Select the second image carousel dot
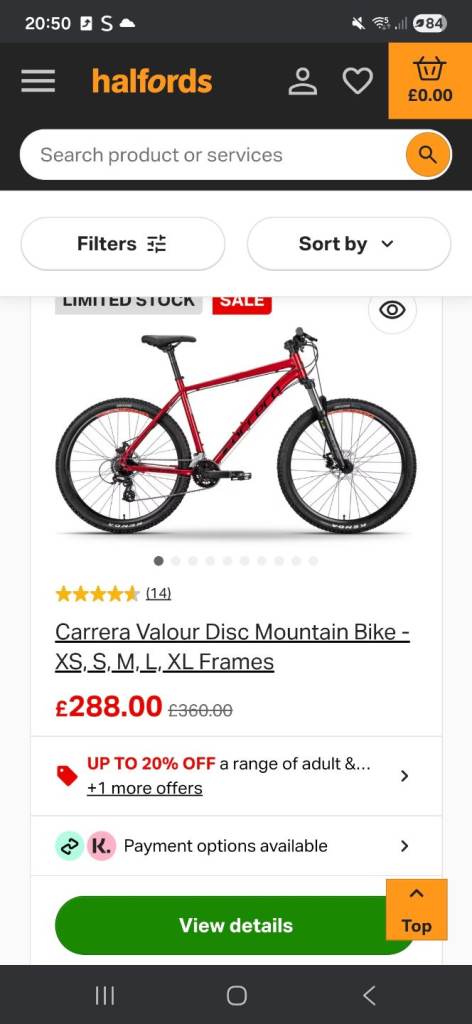This screenshot has width=472, height=1024. click(x=176, y=561)
